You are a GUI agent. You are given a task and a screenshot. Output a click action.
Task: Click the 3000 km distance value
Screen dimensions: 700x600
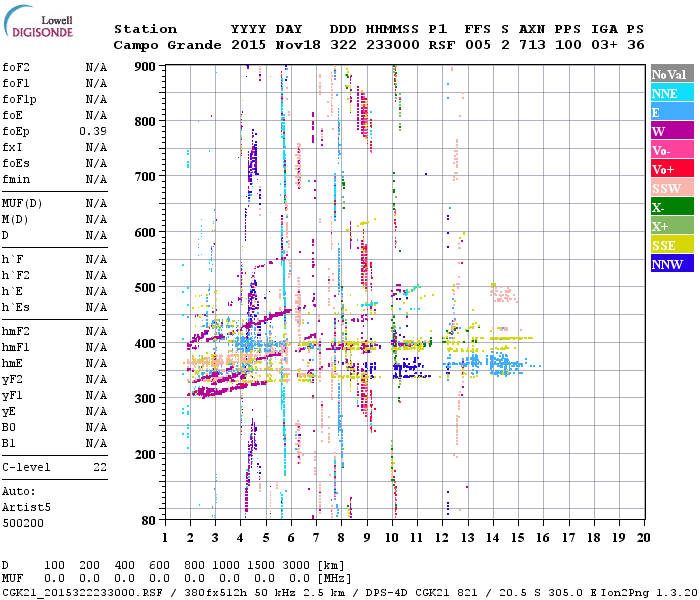coord(296,566)
